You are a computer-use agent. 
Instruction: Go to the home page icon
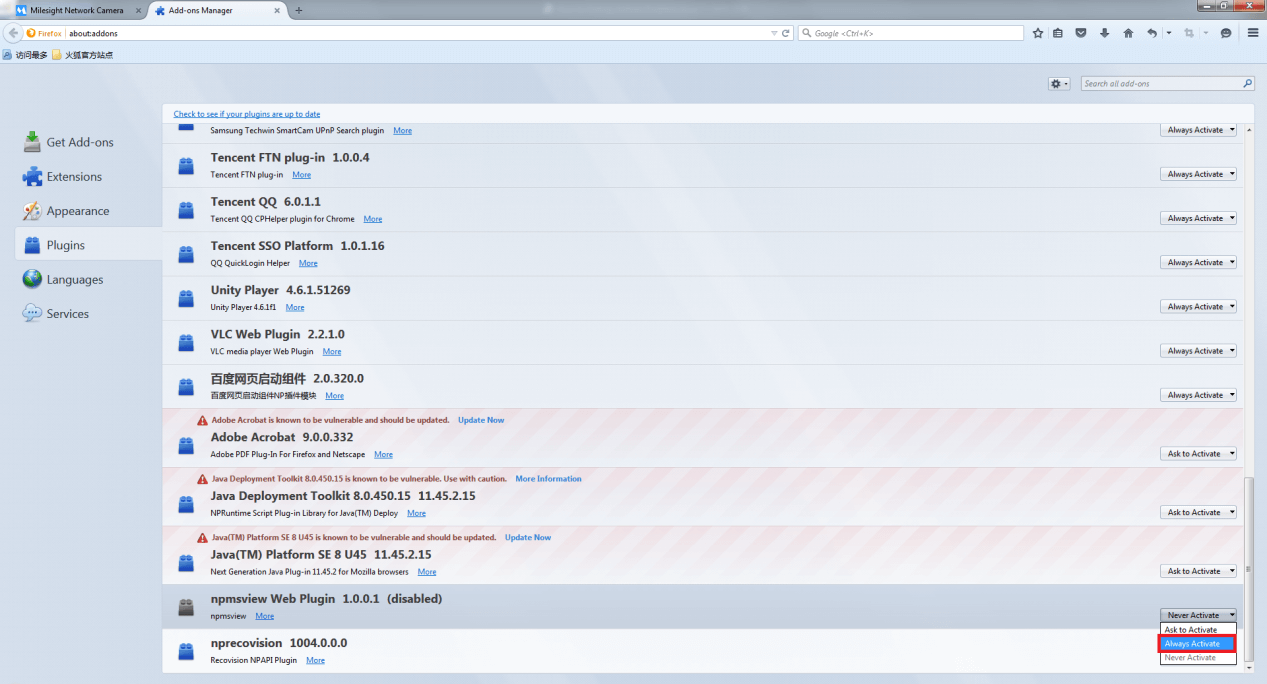[x=1128, y=33]
